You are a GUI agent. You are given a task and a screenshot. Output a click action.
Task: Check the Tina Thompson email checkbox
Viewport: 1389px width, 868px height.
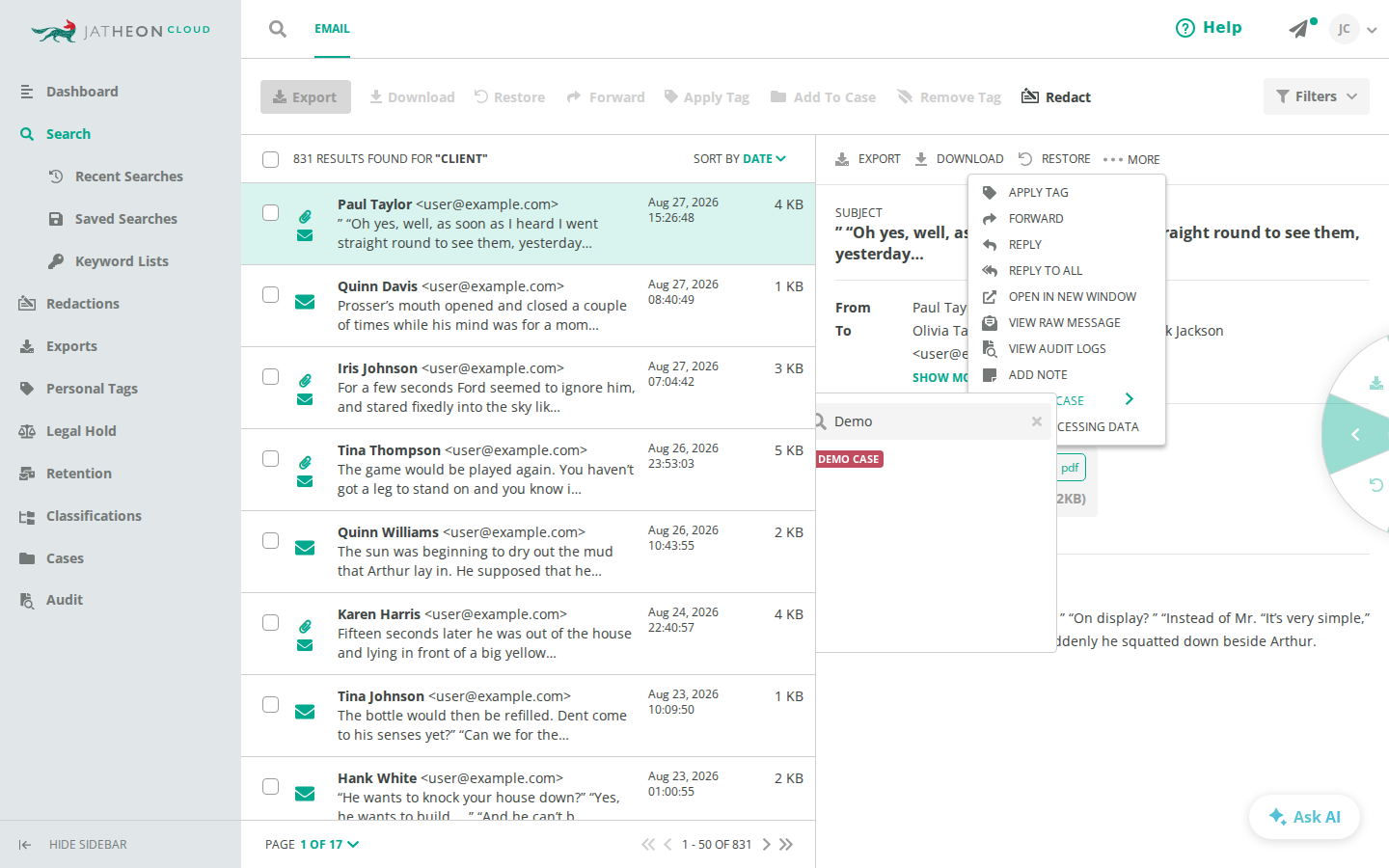tap(271, 458)
